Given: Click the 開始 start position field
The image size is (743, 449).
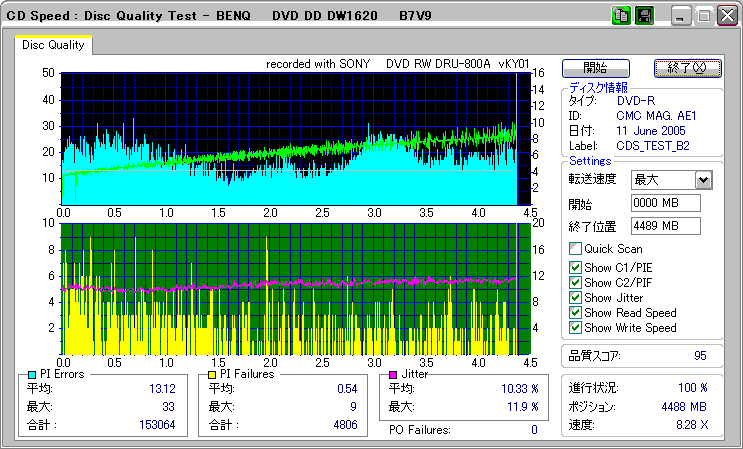Looking at the screenshot, I should pos(665,203).
